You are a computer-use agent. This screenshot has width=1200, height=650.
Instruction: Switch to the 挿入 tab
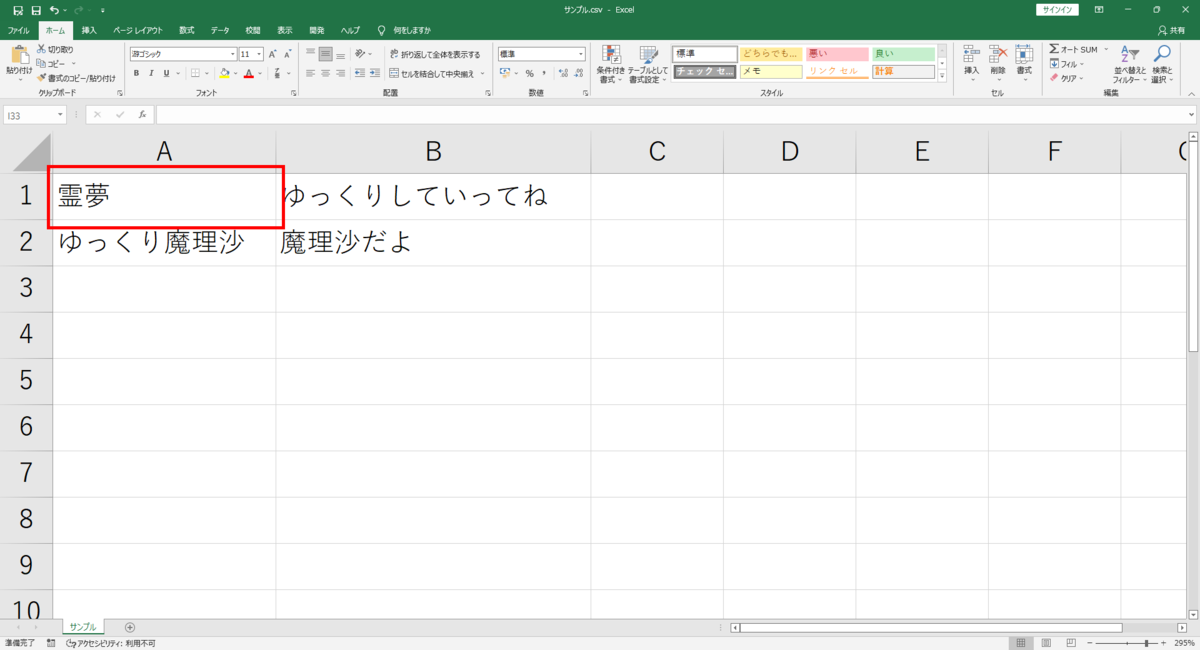[x=89, y=30]
